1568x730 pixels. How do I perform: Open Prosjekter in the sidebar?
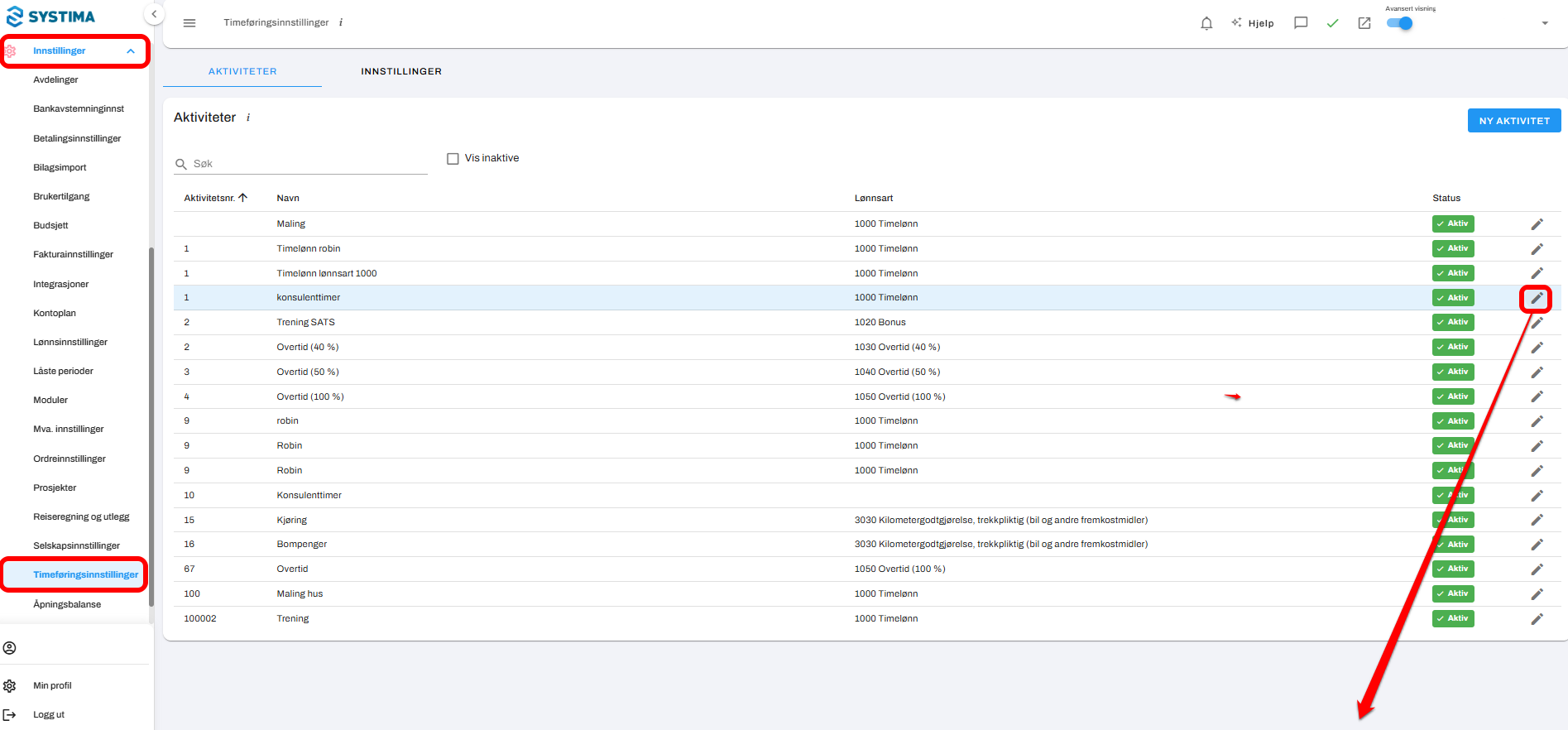[55, 487]
